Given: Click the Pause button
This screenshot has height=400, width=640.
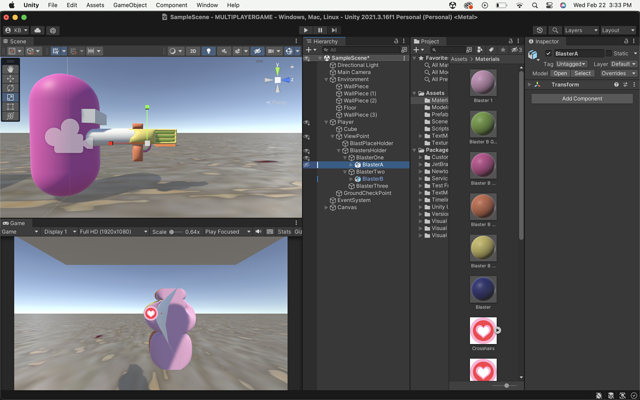Looking at the screenshot, I should point(320,30).
